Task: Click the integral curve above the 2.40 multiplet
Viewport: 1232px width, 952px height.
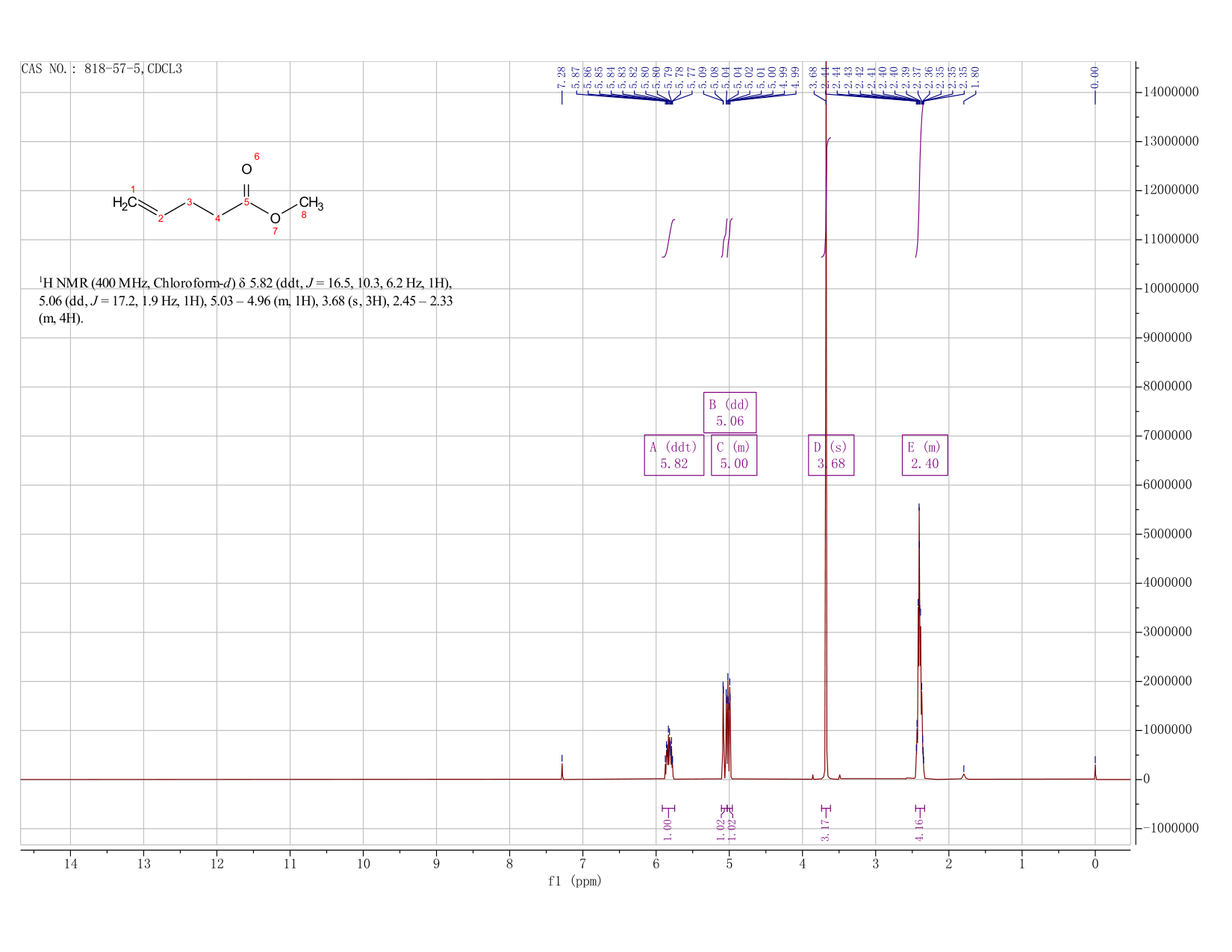Action: pos(920,179)
